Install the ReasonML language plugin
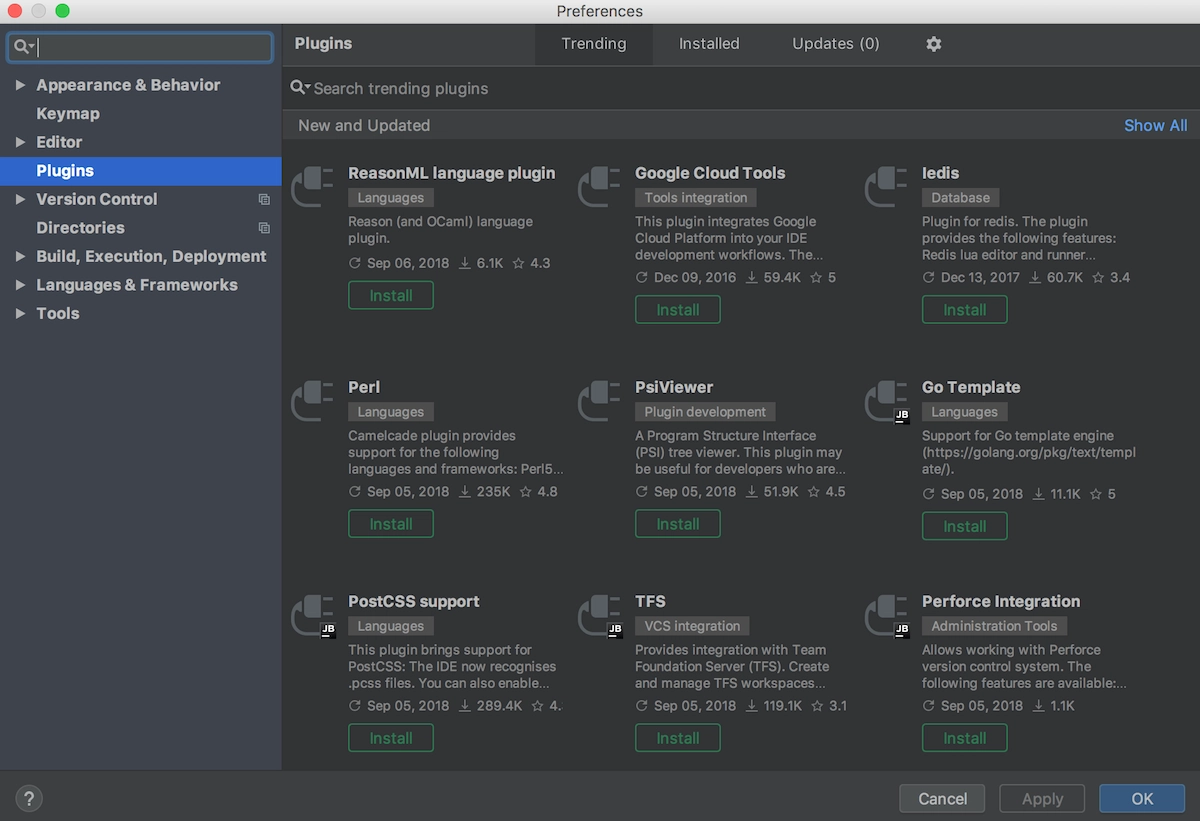 point(391,296)
